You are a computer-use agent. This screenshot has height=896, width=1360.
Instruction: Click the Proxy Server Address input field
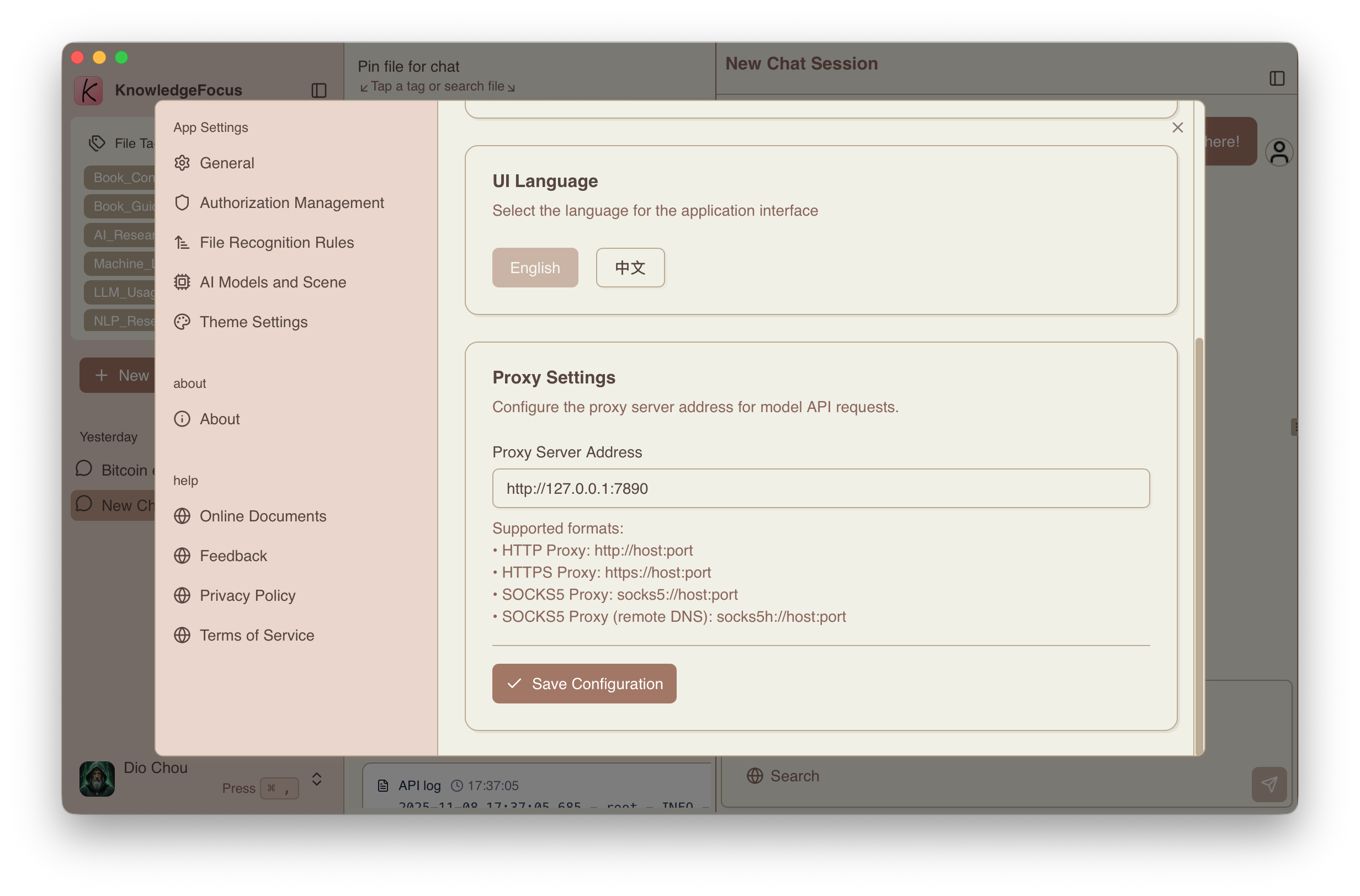(x=820, y=489)
